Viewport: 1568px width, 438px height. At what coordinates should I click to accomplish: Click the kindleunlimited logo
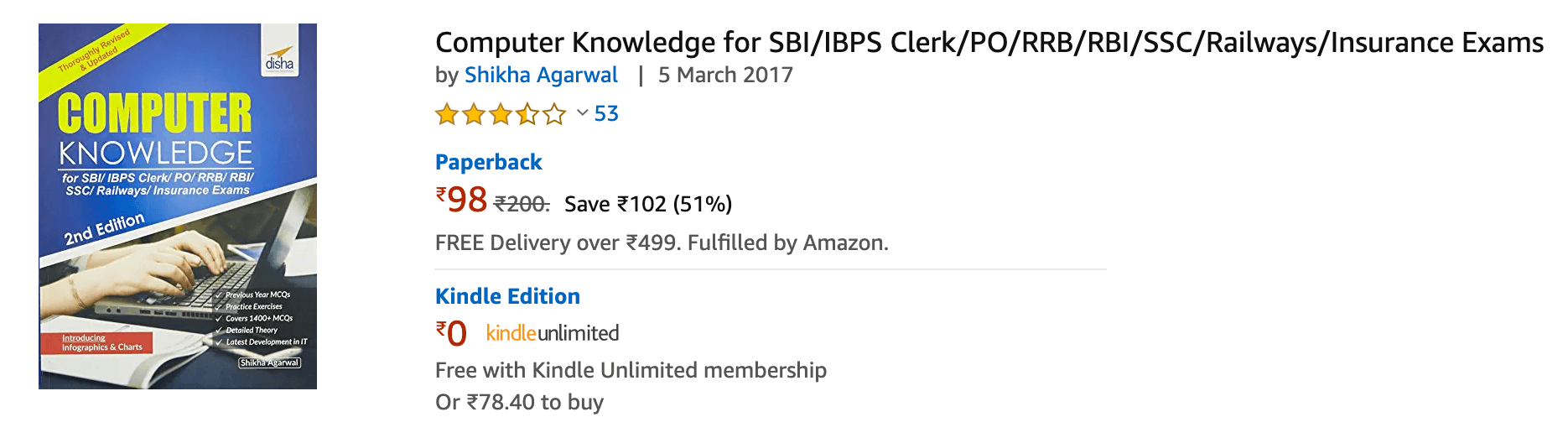tap(553, 333)
